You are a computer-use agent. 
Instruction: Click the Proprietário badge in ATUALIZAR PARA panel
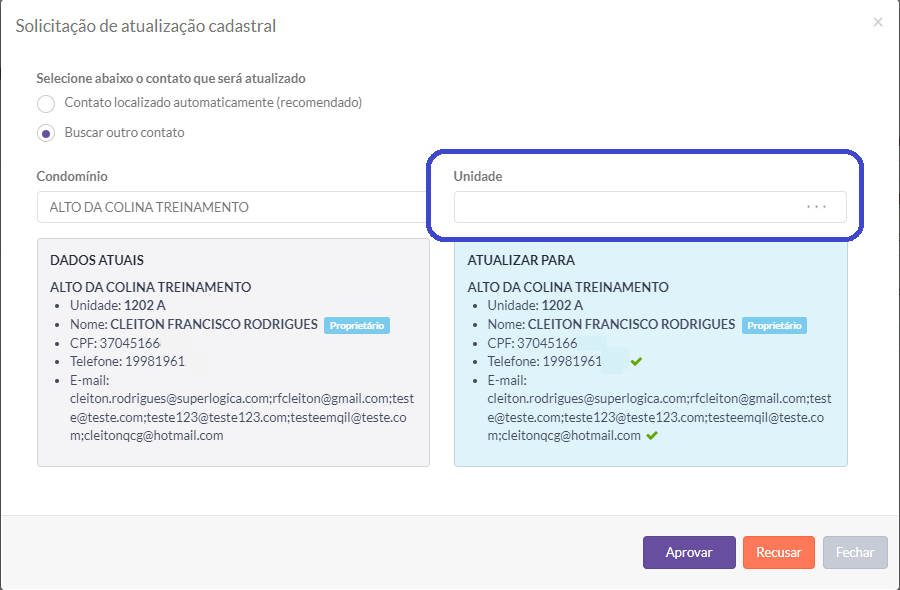click(x=773, y=325)
